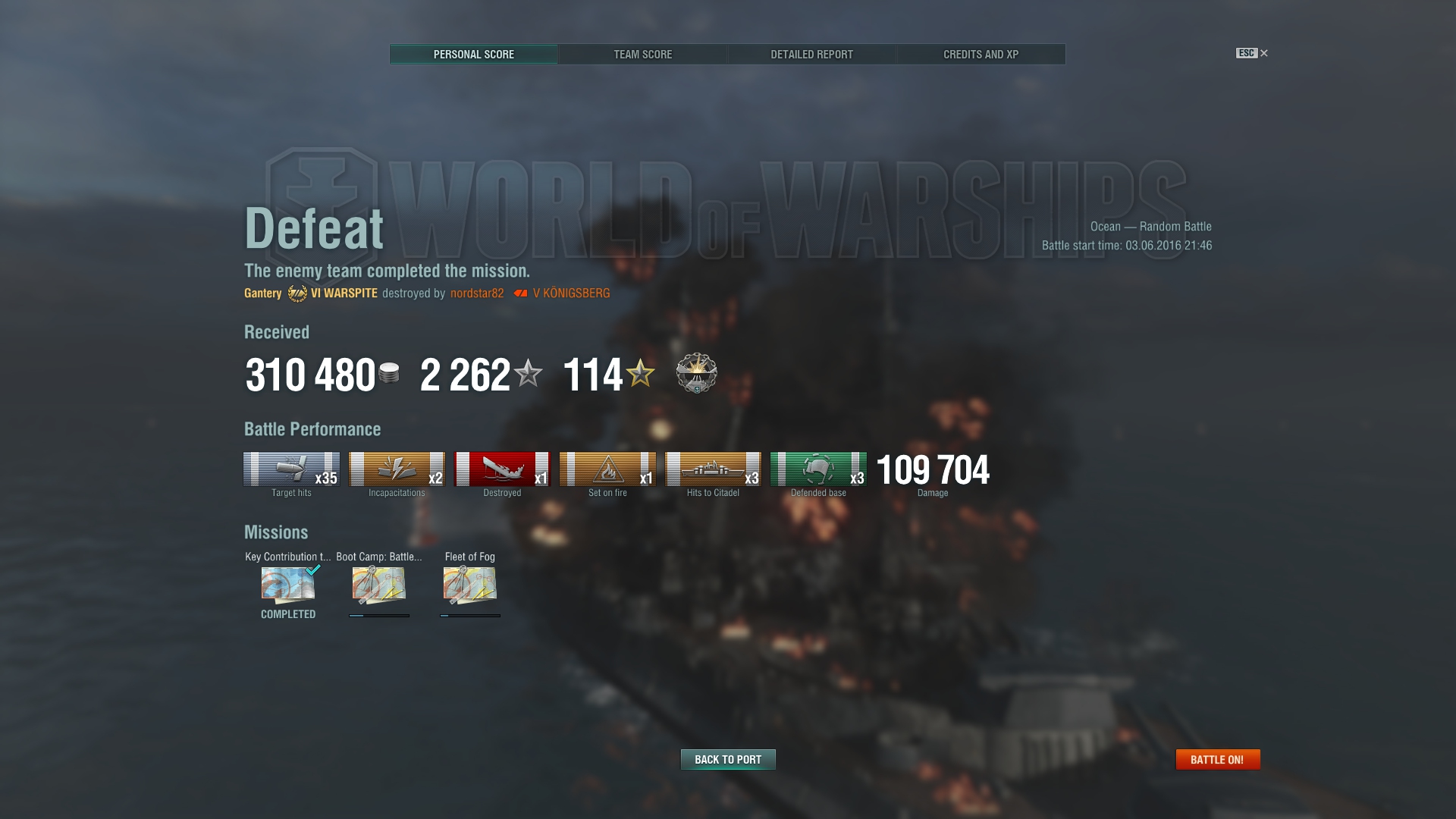
Task: Click the silver credits coin icon
Action: 389,373
